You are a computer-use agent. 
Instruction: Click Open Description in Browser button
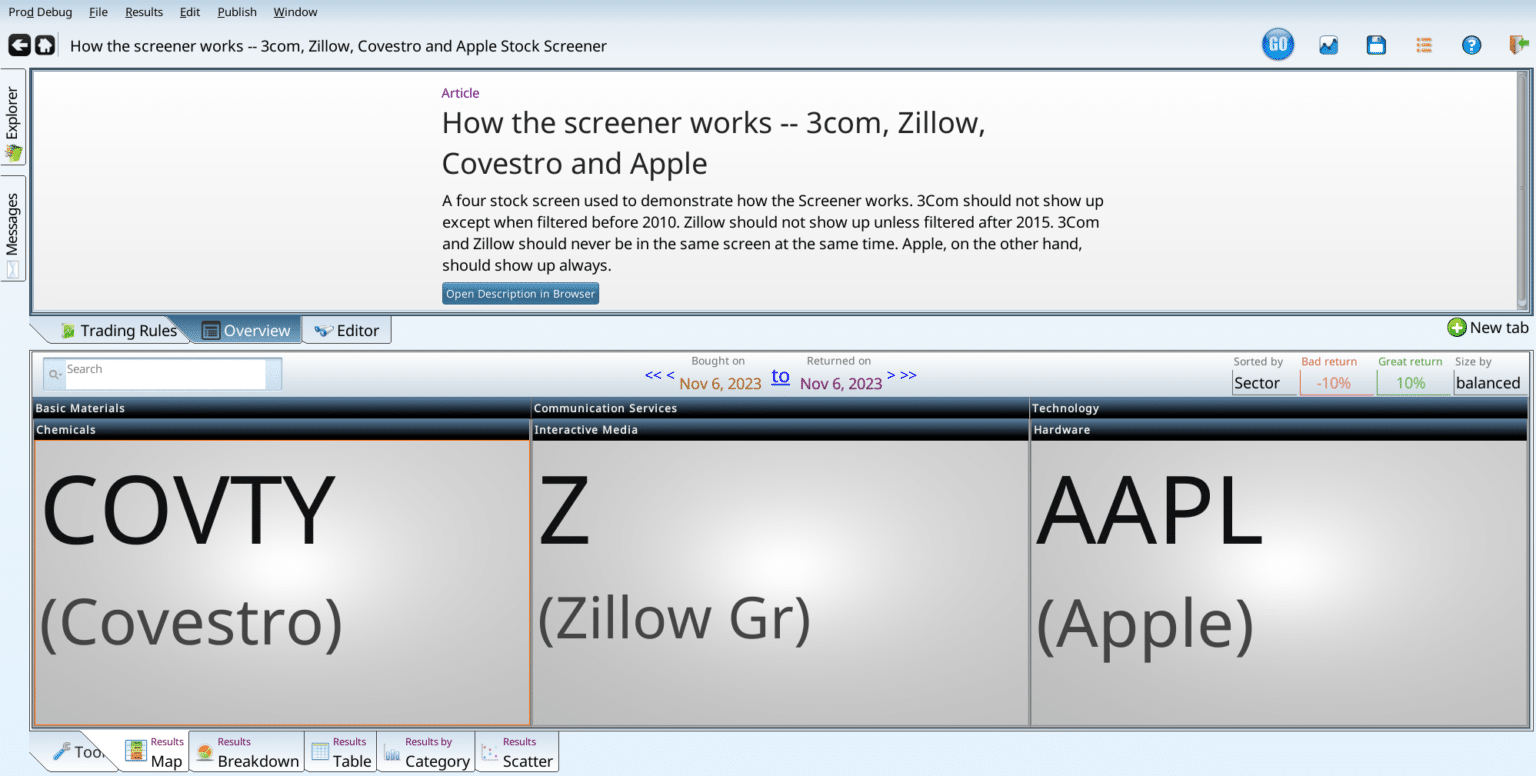point(520,294)
